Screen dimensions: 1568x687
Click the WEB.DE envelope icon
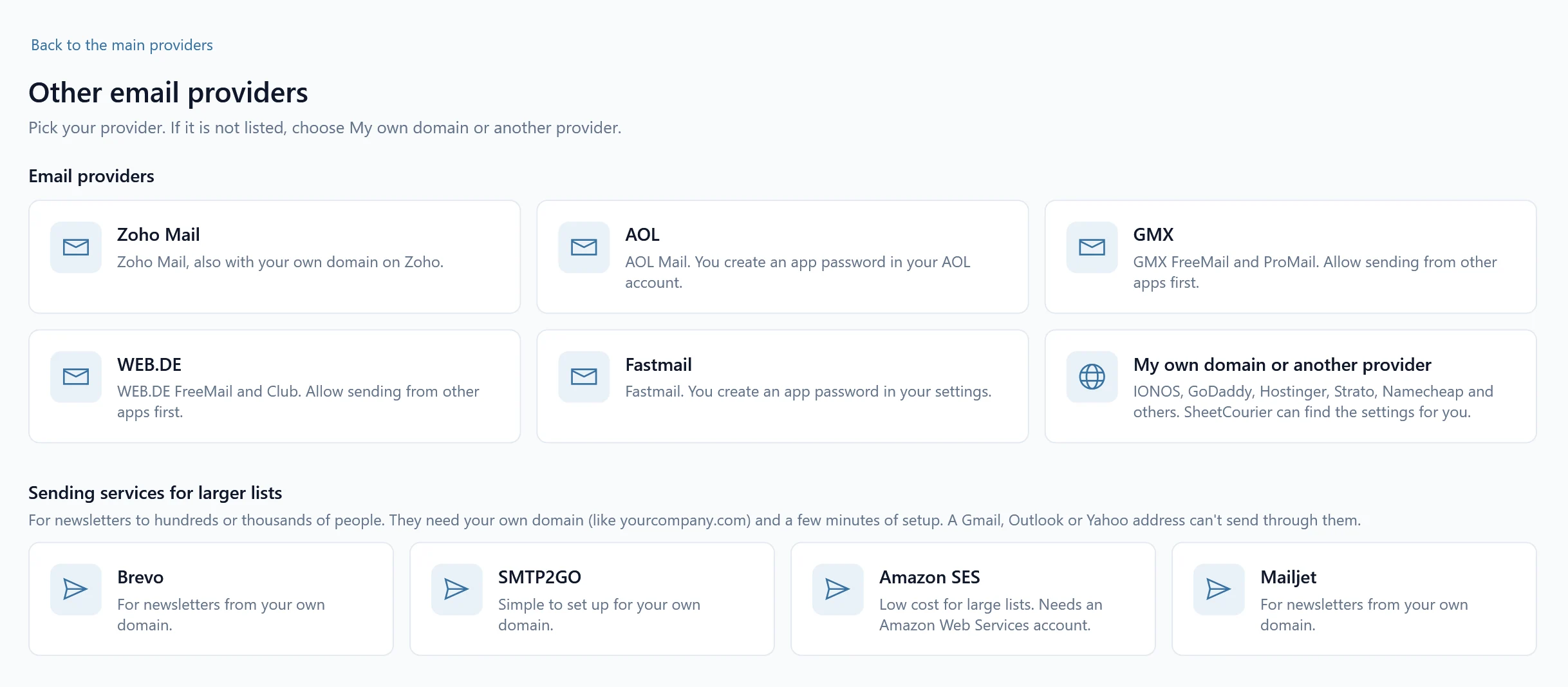[x=76, y=377]
